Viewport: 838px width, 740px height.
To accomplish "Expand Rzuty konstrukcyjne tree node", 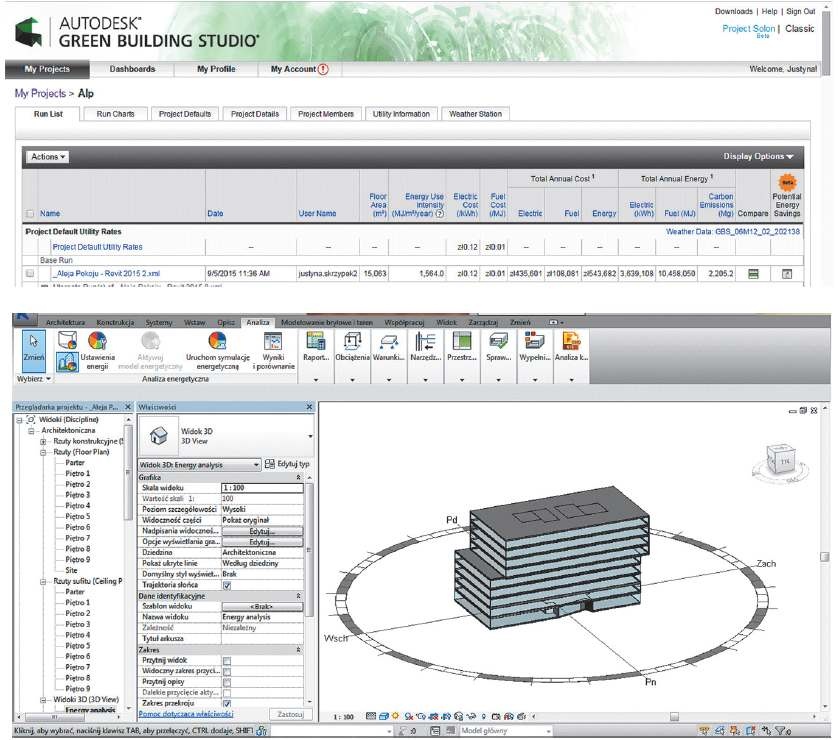I will coord(43,441).
